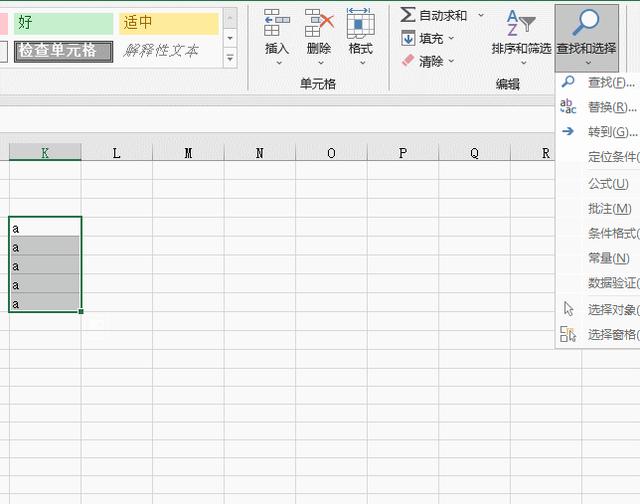Screen dimensions: 640x504
Task: Select the column R header
Action: 533,153
